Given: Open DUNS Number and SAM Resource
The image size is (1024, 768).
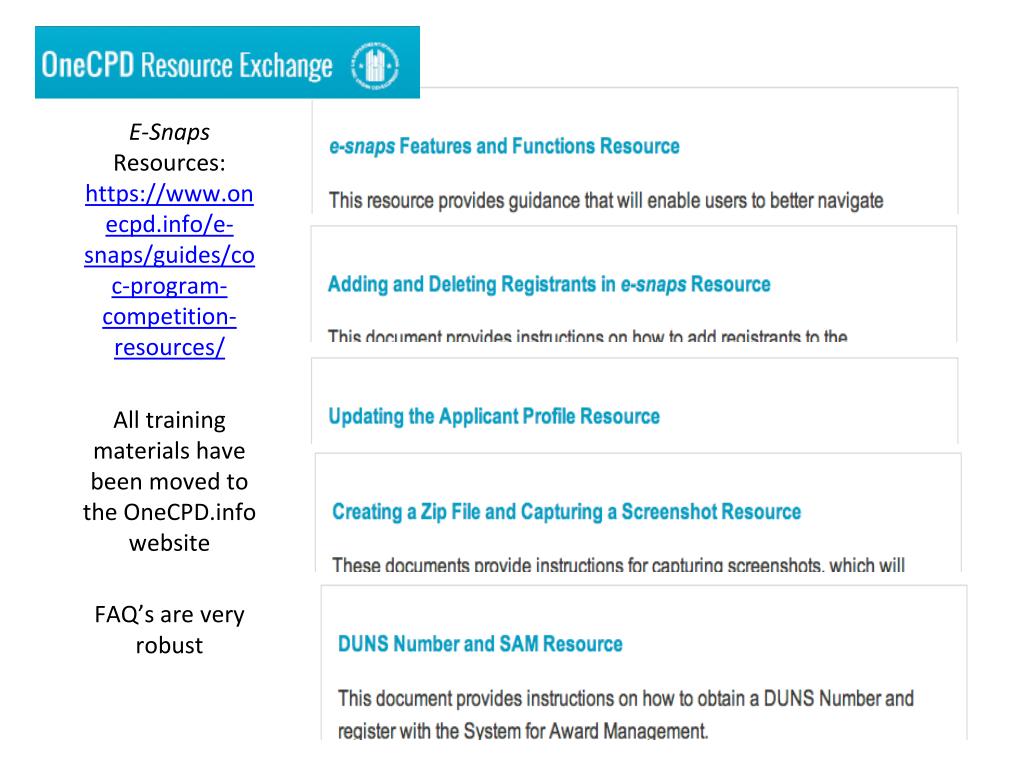Looking at the screenshot, I should click(480, 644).
